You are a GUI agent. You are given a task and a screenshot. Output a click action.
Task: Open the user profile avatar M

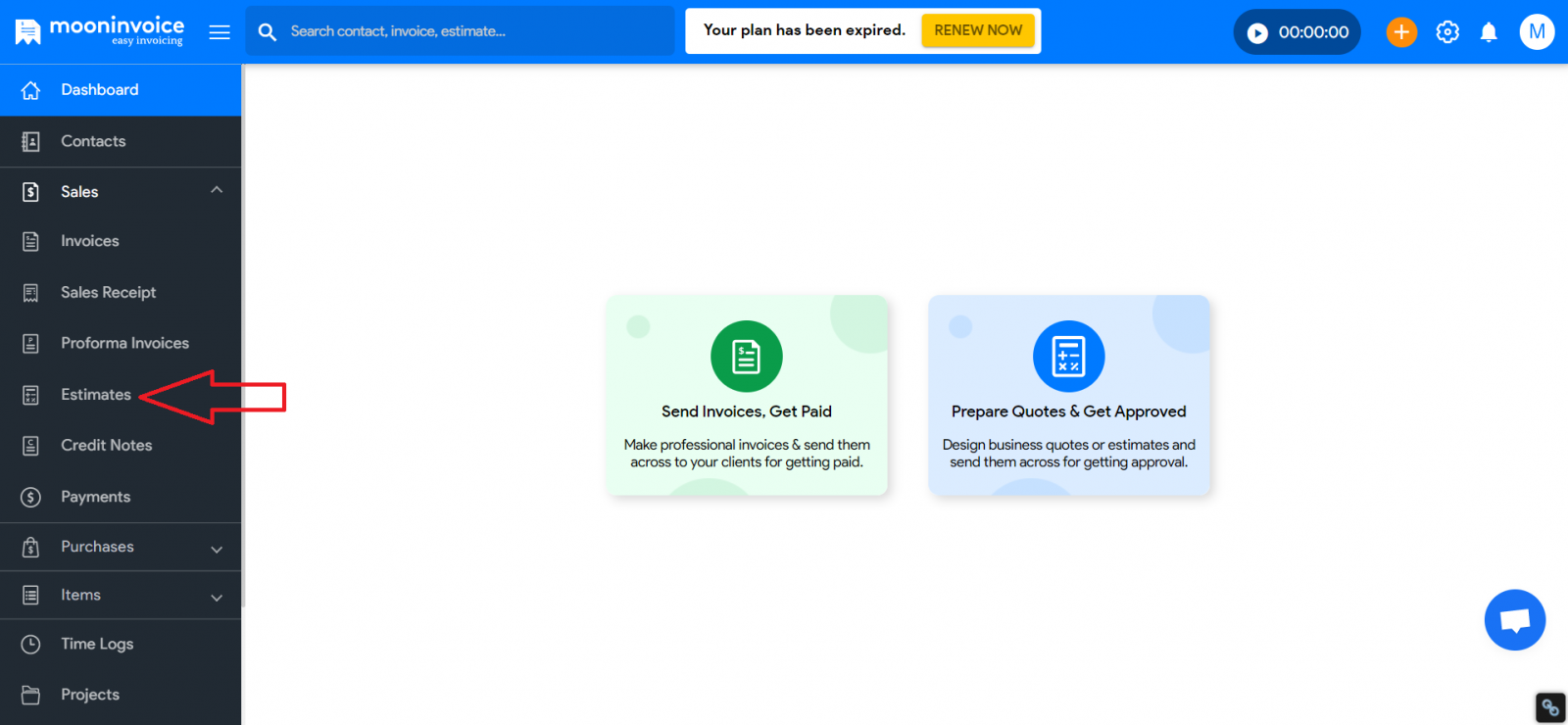click(x=1536, y=32)
